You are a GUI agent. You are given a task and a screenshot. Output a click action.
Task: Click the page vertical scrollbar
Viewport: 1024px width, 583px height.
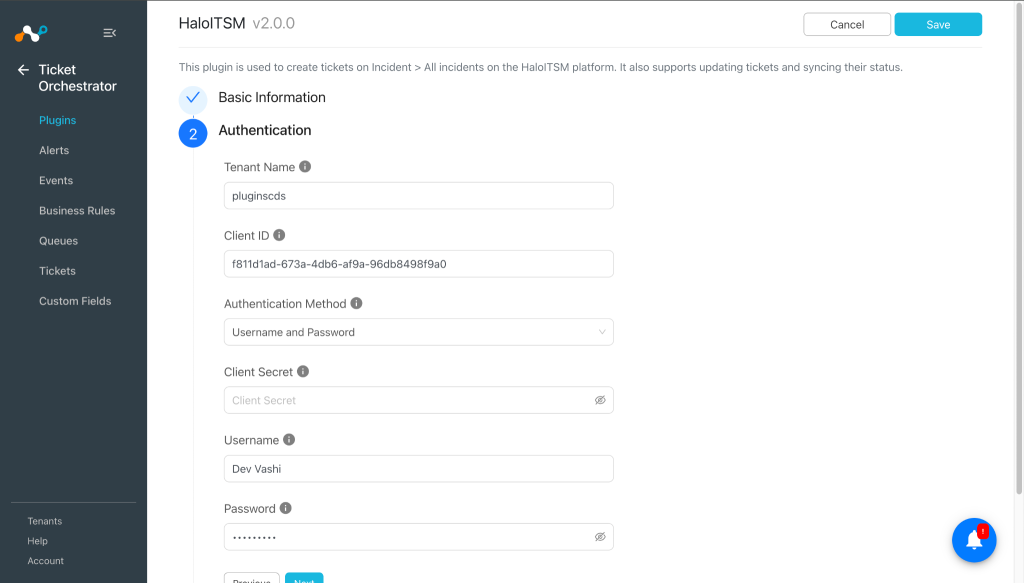[1019, 248]
